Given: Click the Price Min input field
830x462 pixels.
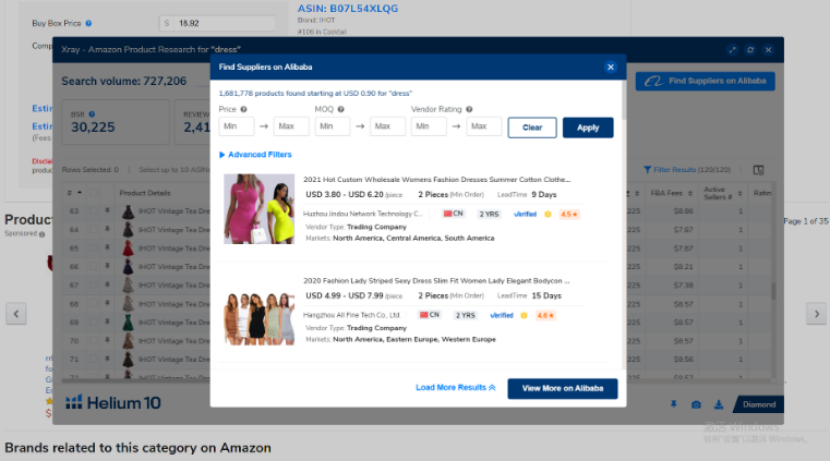Looking at the screenshot, I should [x=236, y=127].
